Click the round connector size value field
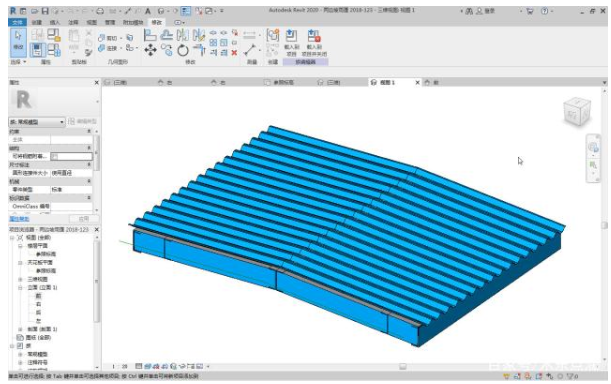The width and height of the screenshot is (611, 384). pos(72,173)
